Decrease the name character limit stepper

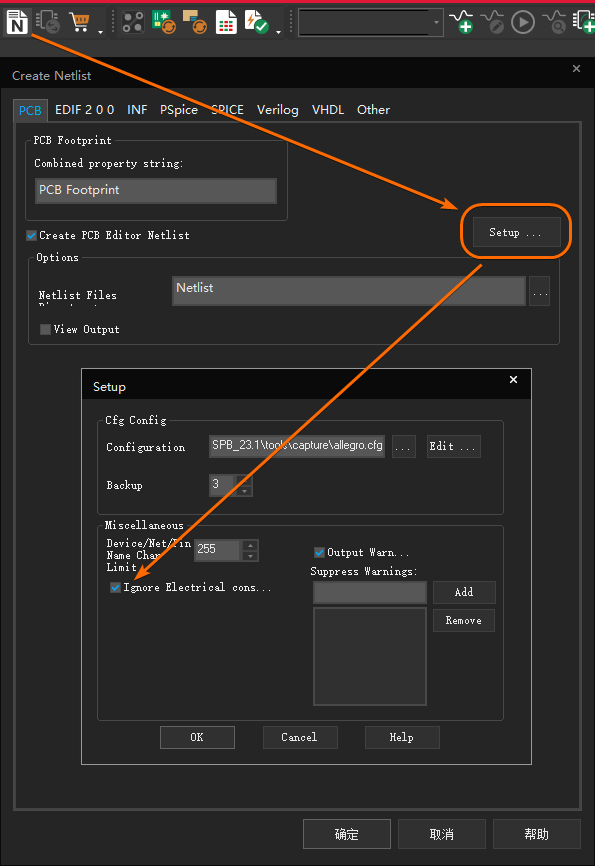coord(250,556)
